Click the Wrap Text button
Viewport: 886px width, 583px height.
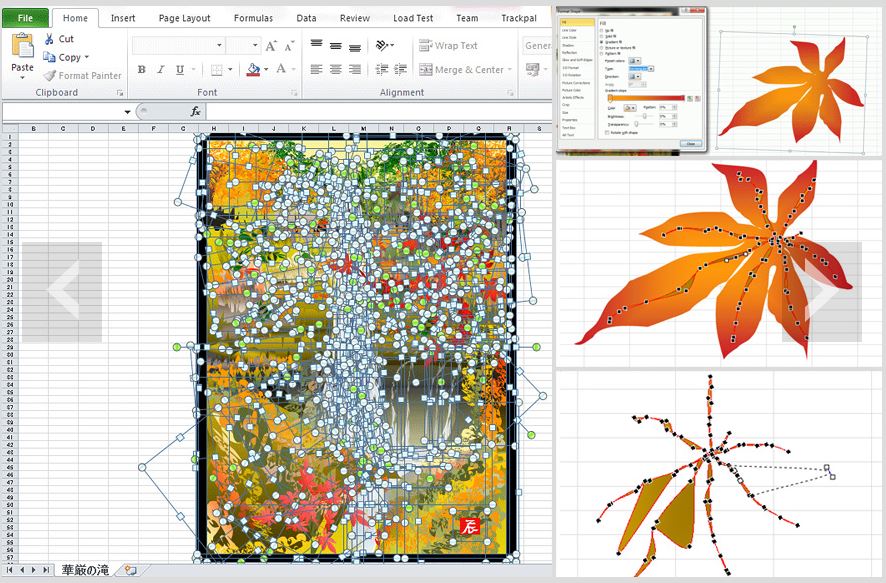point(448,46)
